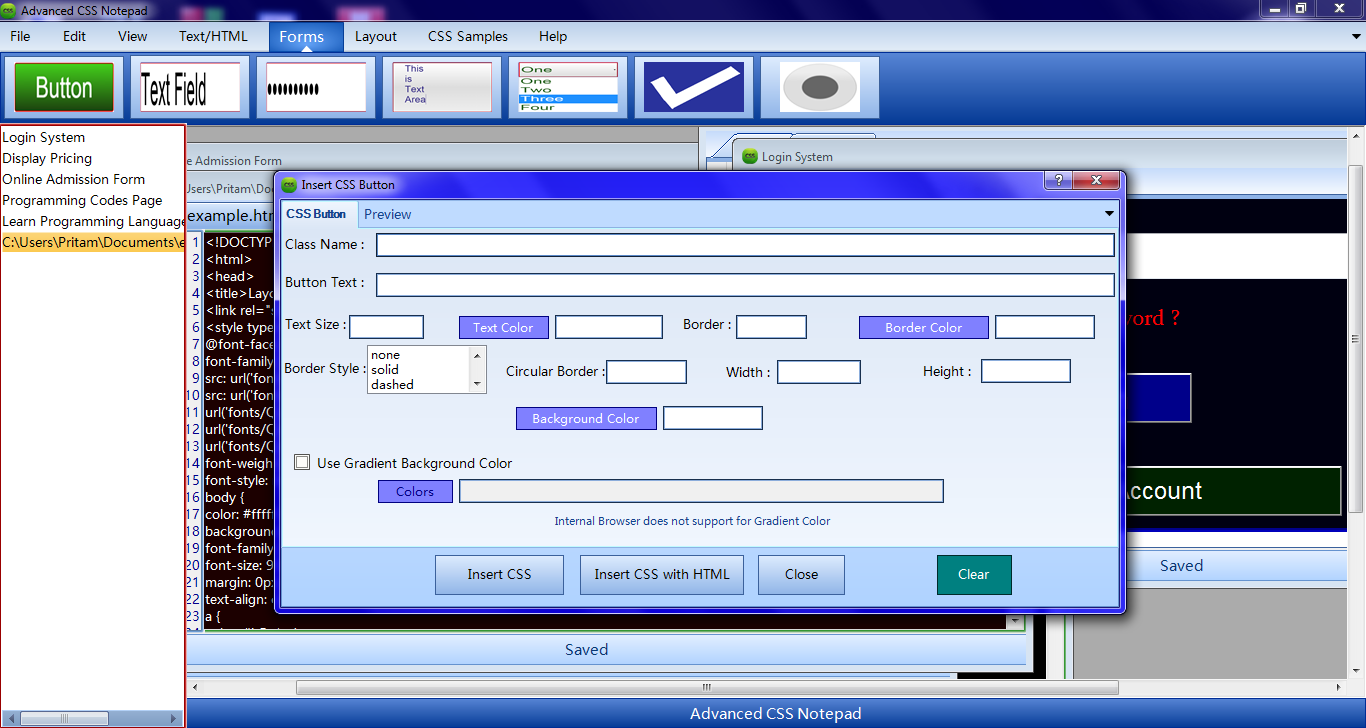Select Login System in the sidebar list
The height and width of the screenshot is (728, 1366).
[x=44, y=137]
